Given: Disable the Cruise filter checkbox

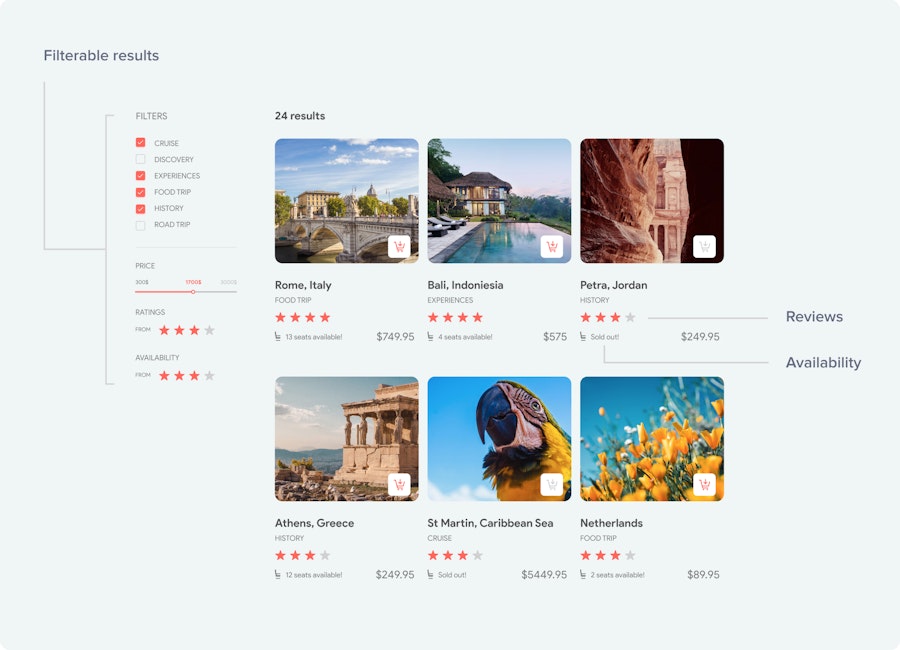Looking at the screenshot, I should pyautogui.click(x=140, y=142).
